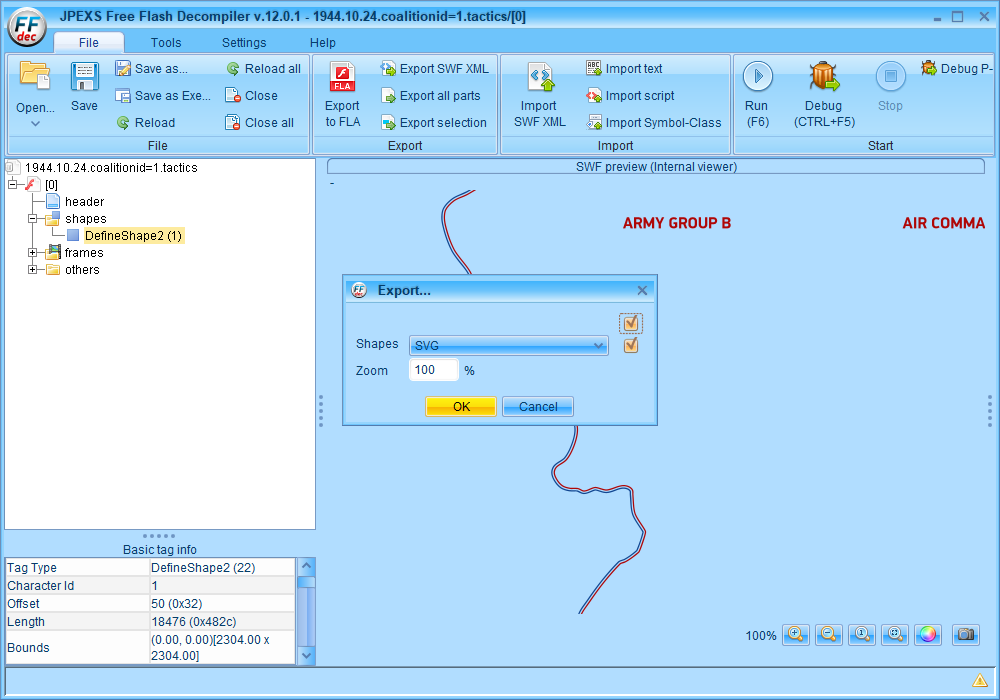The height and width of the screenshot is (700, 1000).
Task: Open the Help ribbon tab
Action: click(323, 43)
